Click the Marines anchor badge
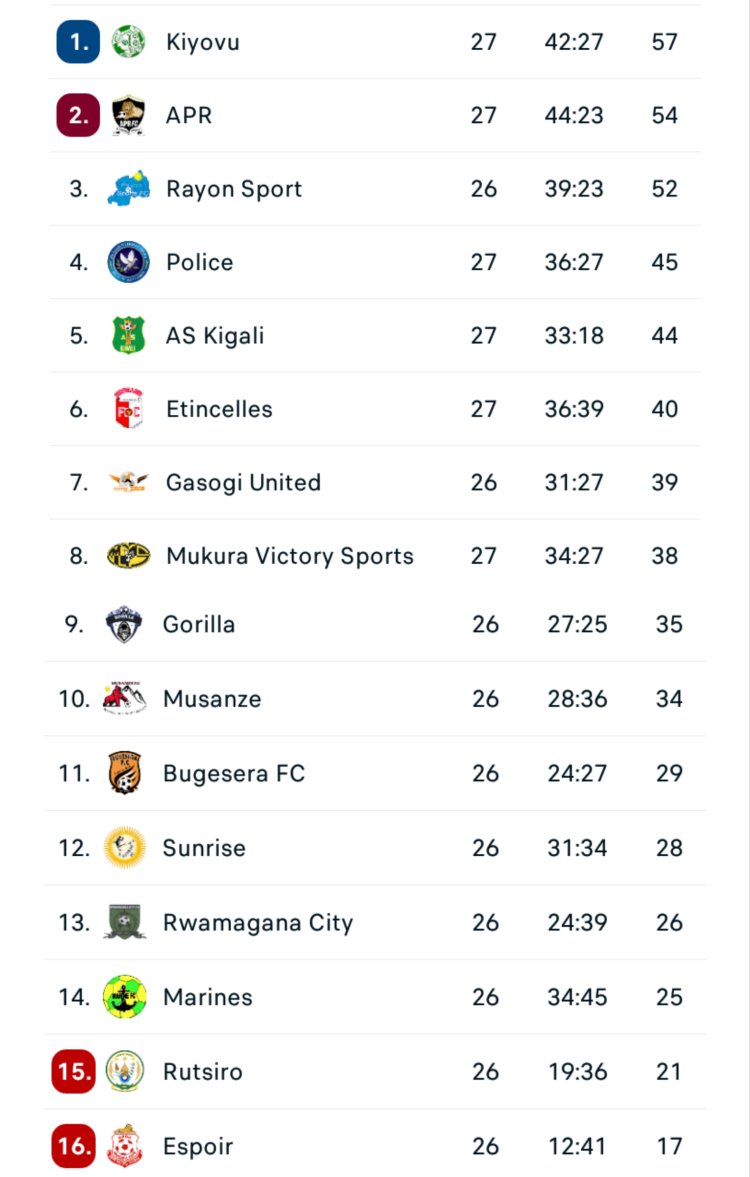The height and width of the screenshot is (1177, 750). (x=124, y=997)
